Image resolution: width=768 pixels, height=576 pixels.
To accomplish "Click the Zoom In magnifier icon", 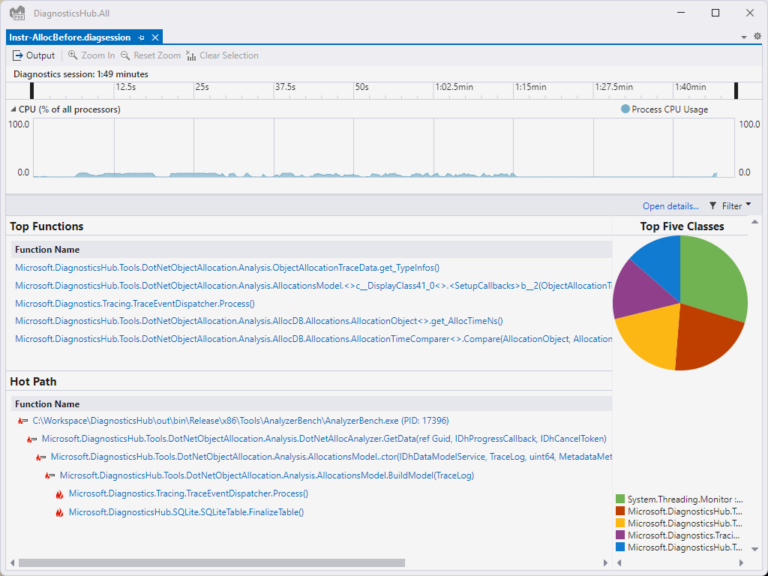I will [73, 56].
